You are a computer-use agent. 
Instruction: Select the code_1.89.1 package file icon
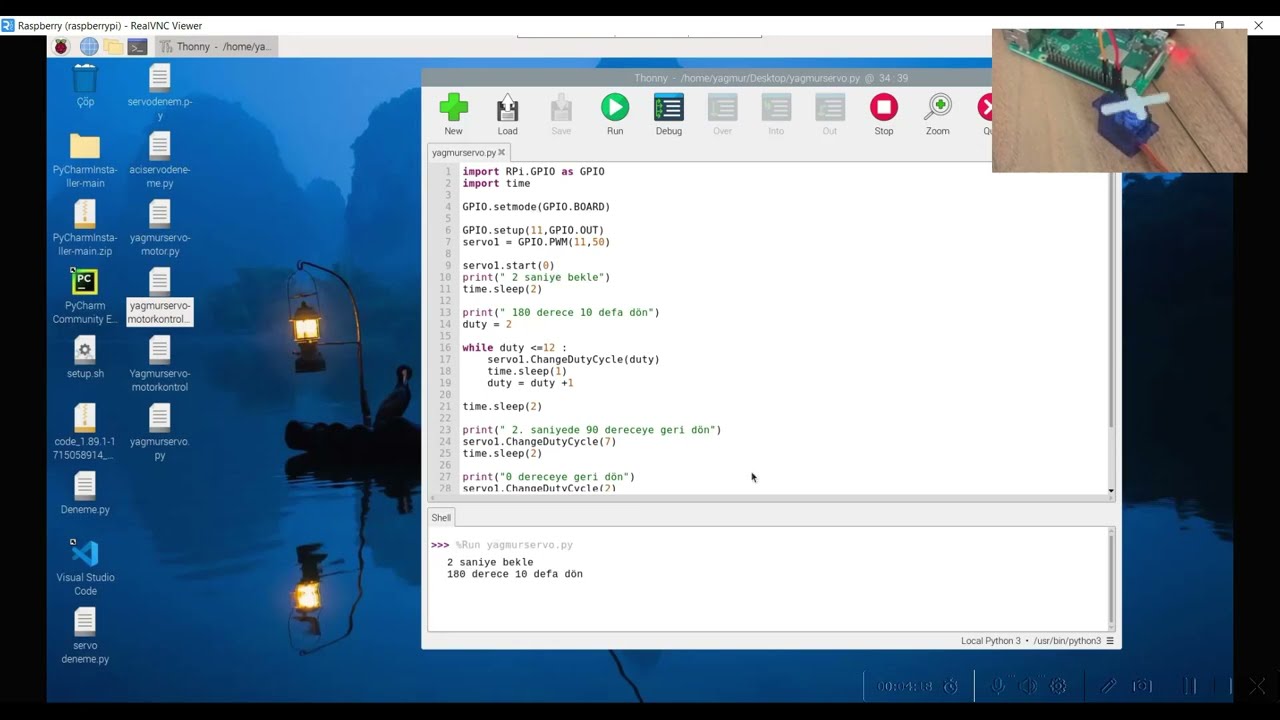(x=85, y=432)
